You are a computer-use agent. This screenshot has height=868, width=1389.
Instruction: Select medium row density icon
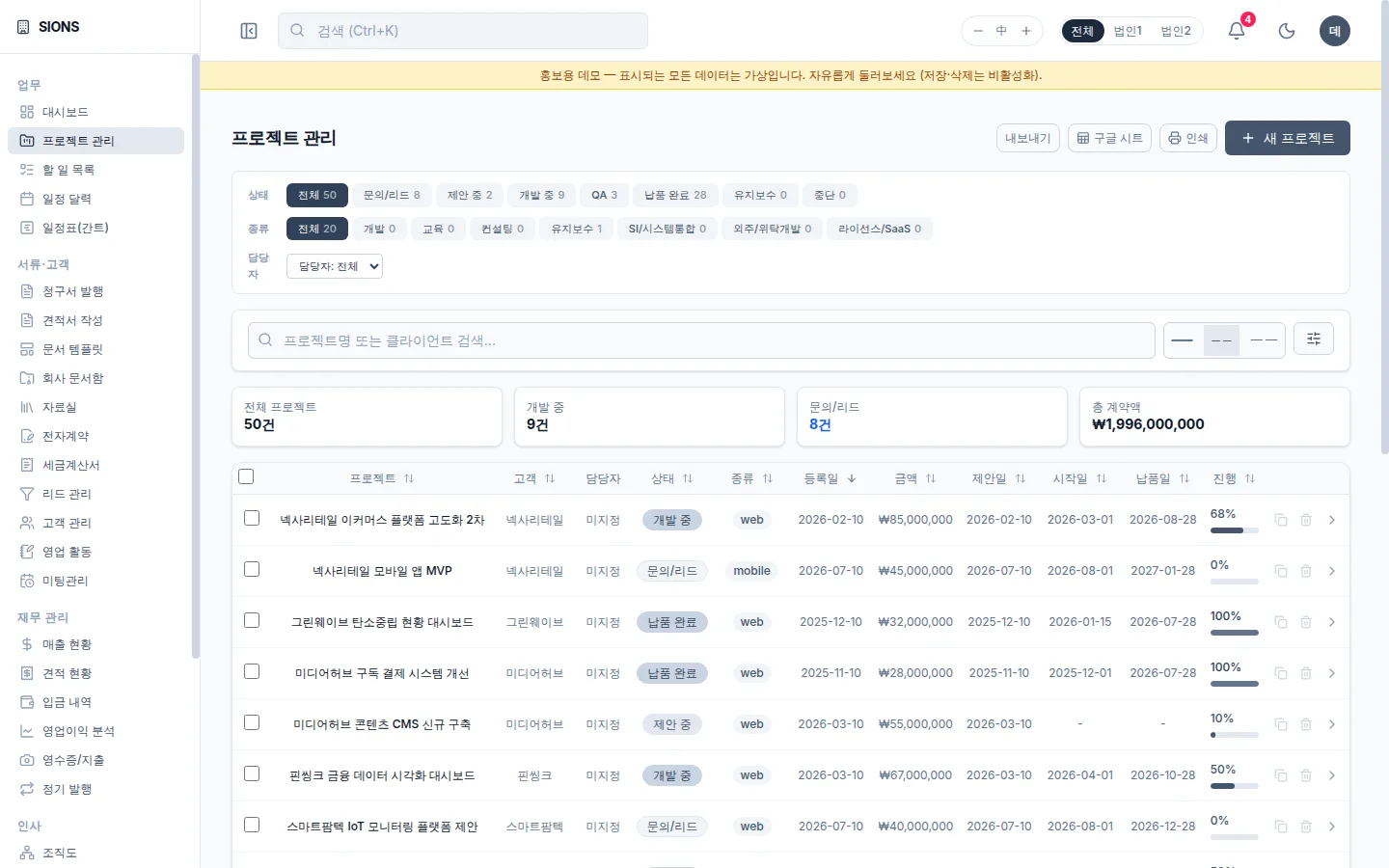(1221, 339)
